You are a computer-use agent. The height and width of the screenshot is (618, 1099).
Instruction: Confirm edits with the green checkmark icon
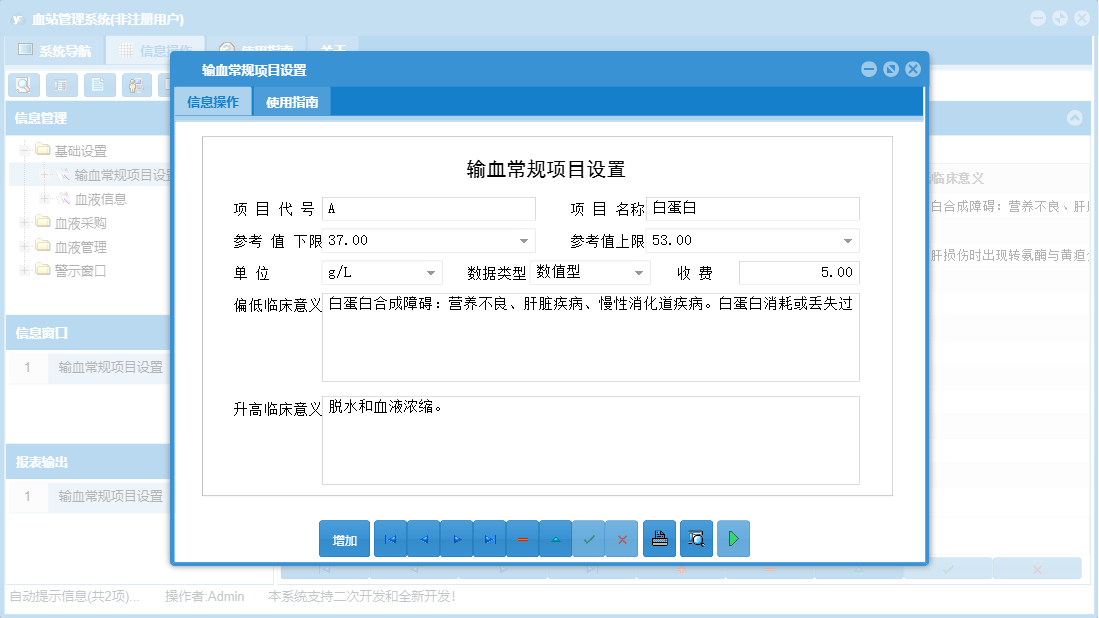pyautogui.click(x=589, y=538)
